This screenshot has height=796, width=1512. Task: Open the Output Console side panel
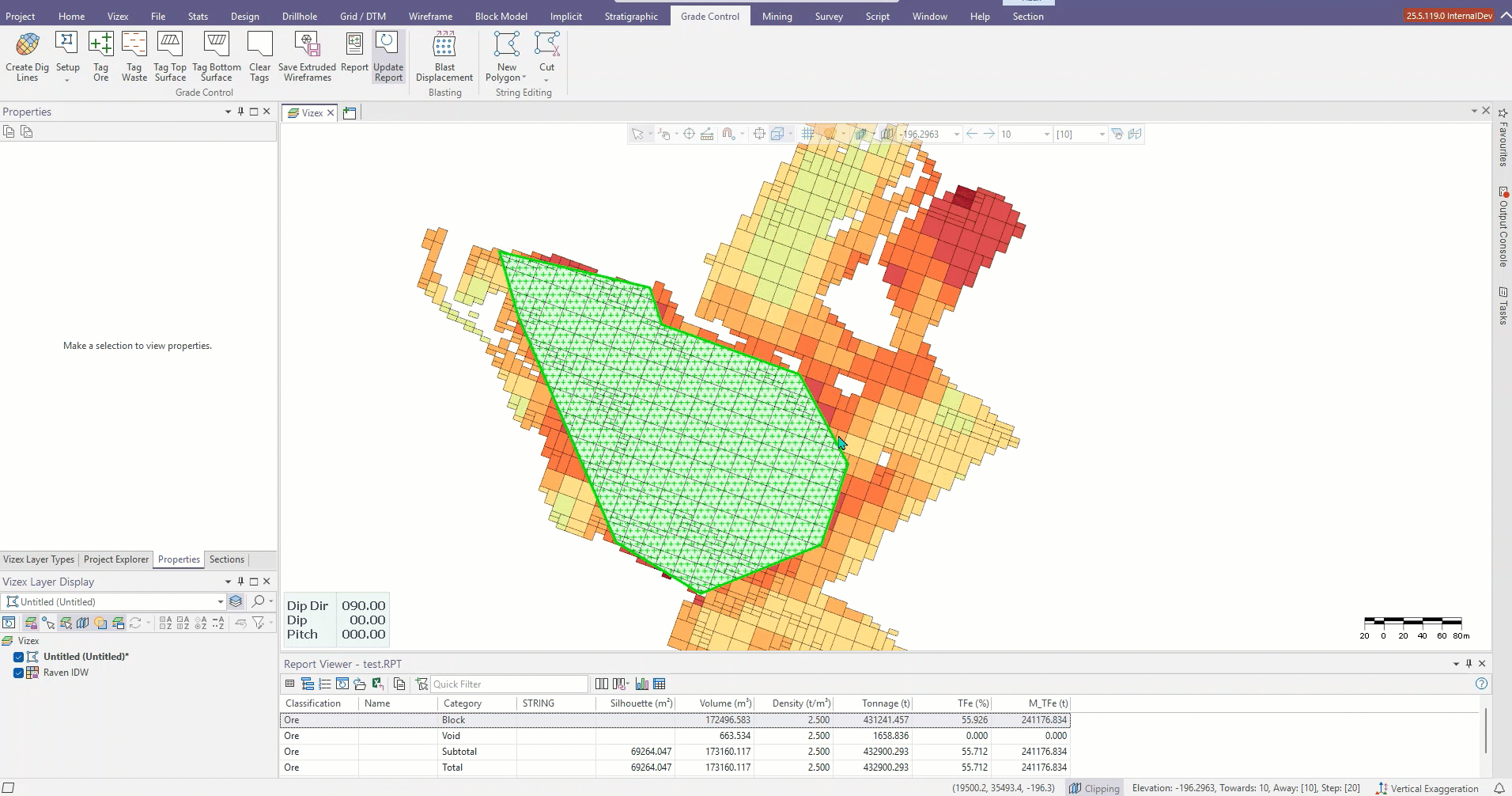pyautogui.click(x=1503, y=227)
